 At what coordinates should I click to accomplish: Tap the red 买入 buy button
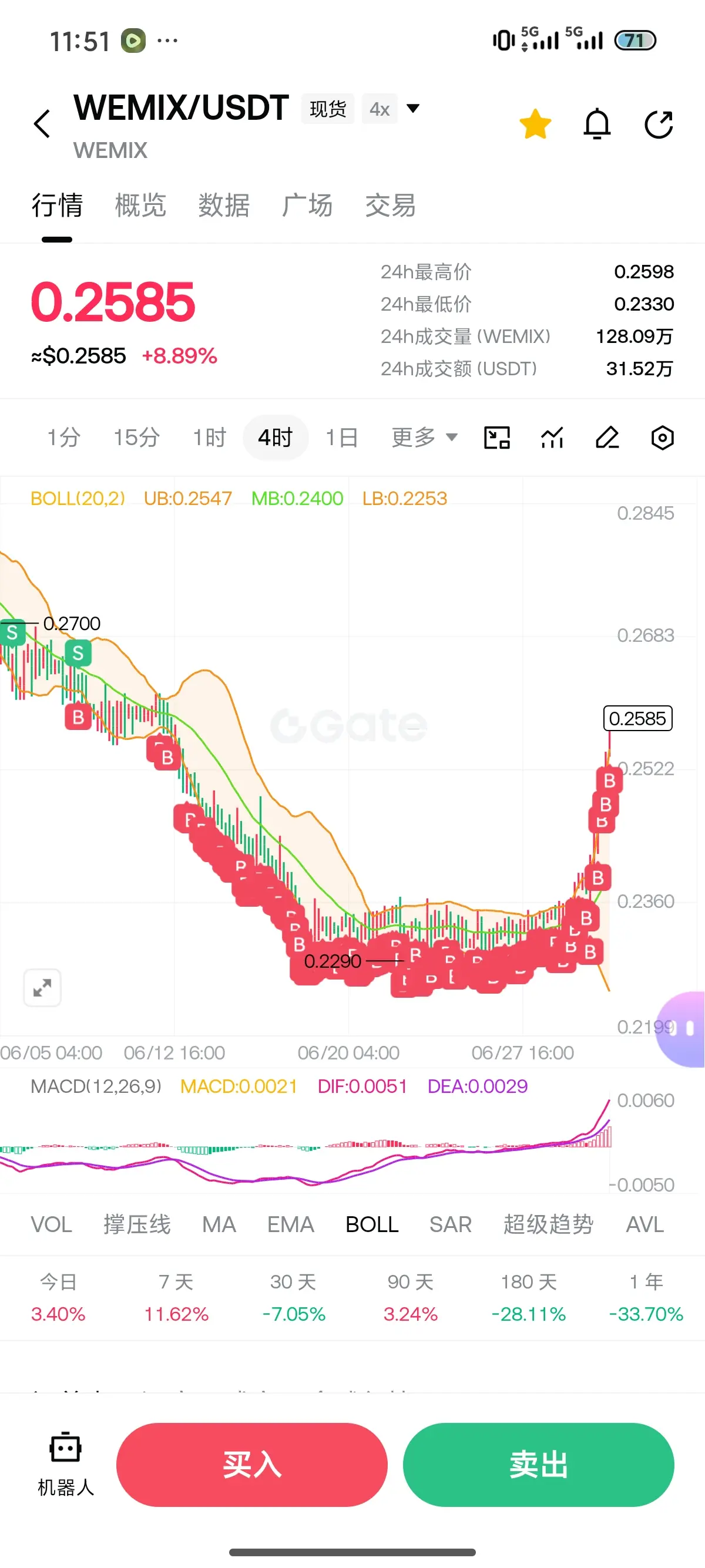coord(251,1464)
